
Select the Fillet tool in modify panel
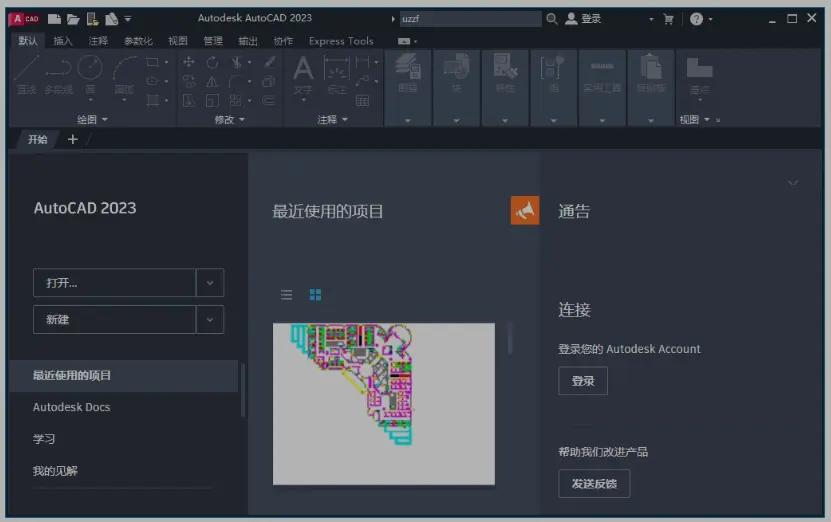point(235,81)
